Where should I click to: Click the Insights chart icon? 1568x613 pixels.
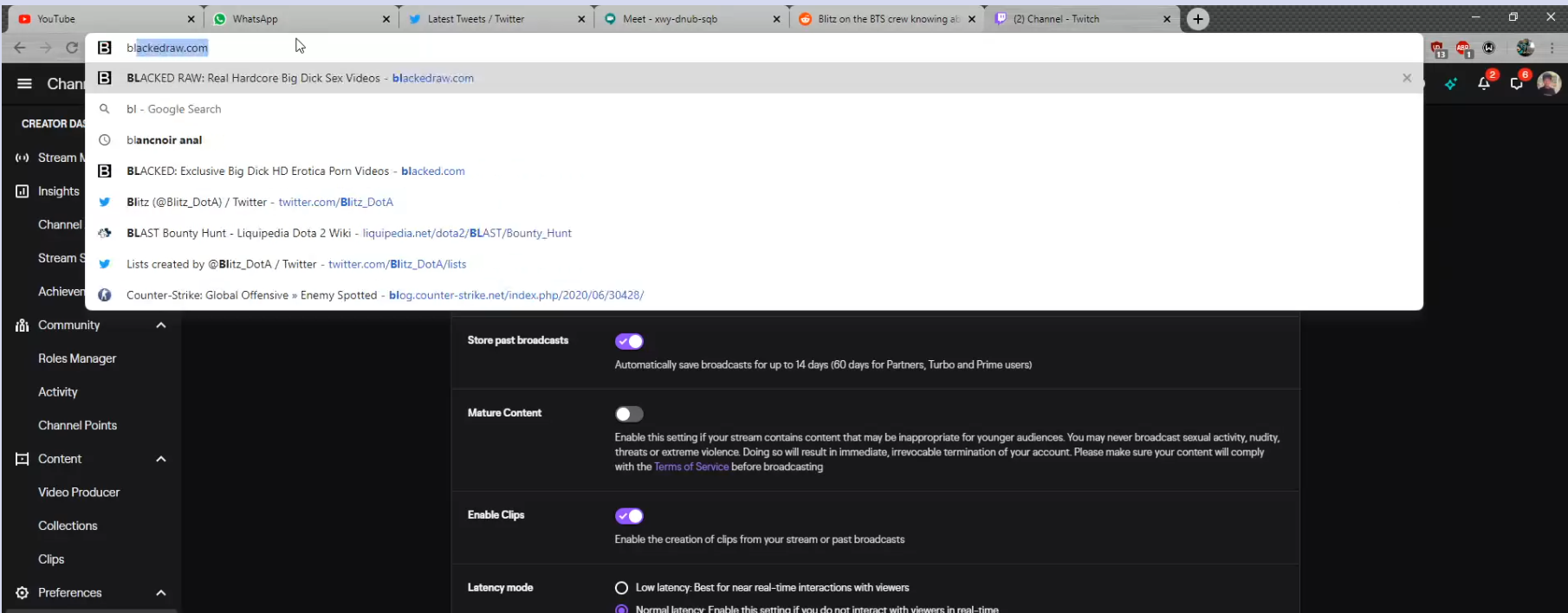[23, 191]
